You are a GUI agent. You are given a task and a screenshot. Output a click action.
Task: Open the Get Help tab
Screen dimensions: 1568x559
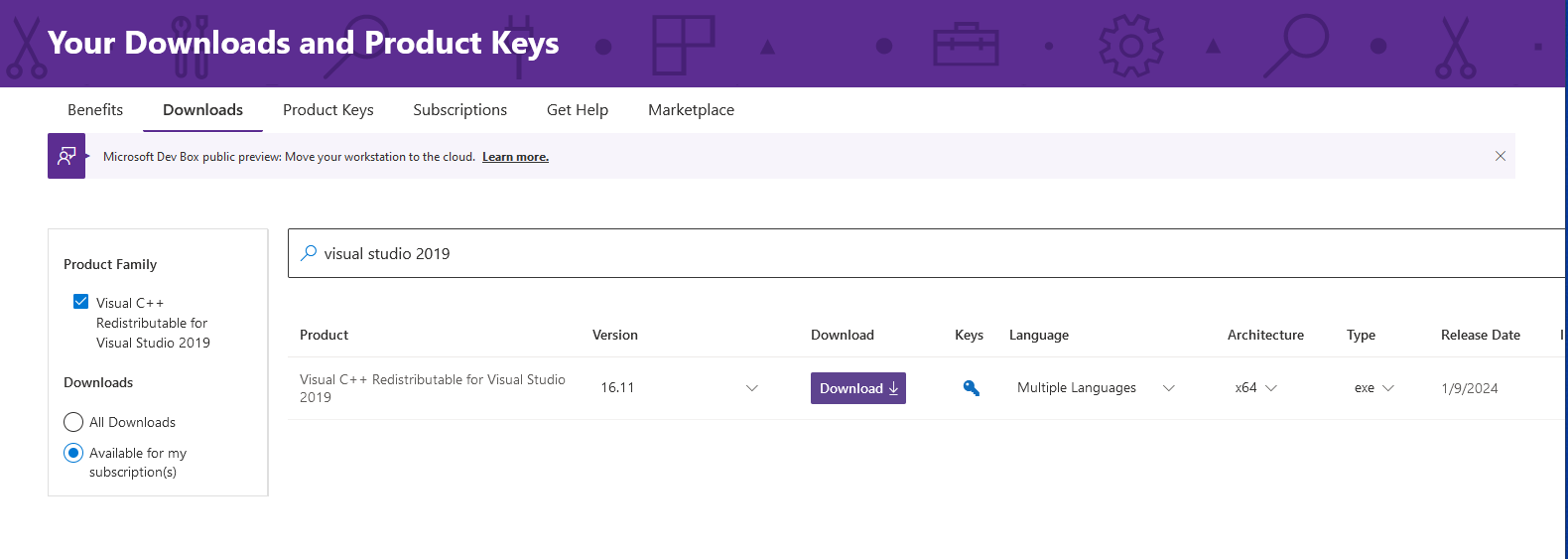coord(578,110)
